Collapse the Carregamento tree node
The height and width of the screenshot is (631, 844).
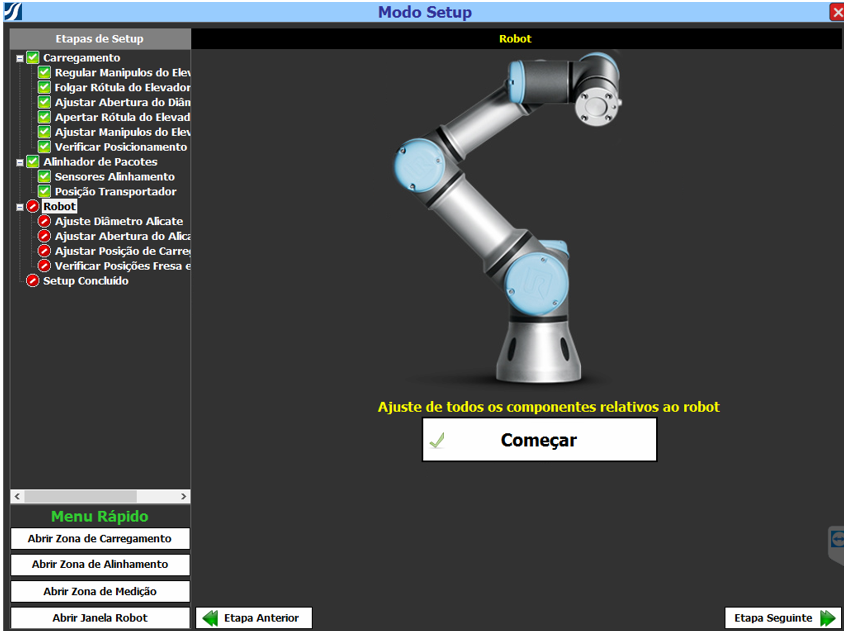20,59
